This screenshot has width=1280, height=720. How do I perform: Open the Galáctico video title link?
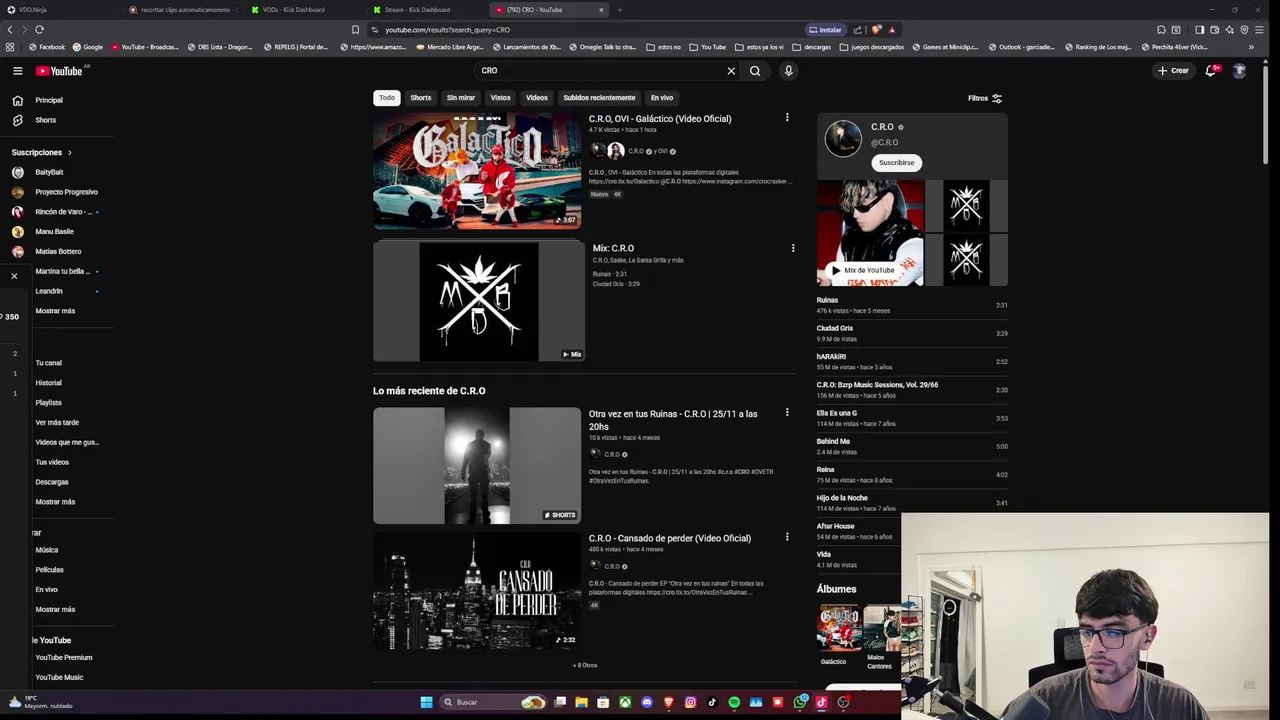pos(660,119)
